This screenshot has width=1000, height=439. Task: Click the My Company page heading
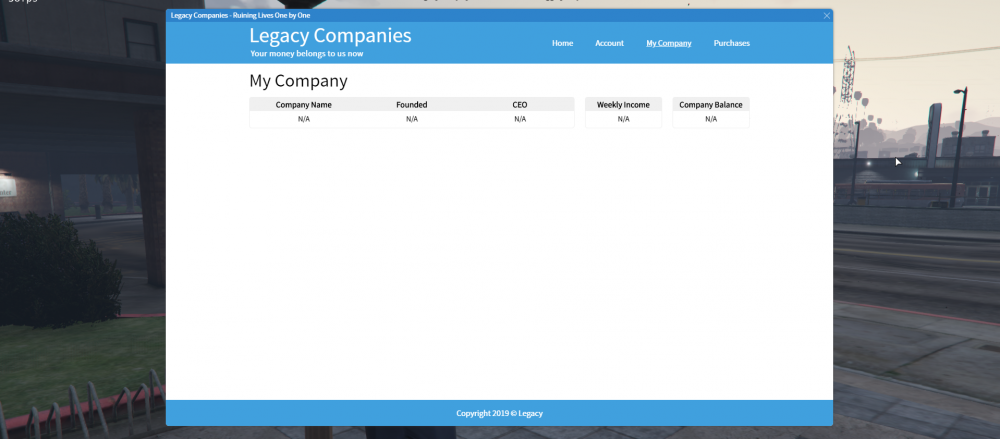(298, 81)
